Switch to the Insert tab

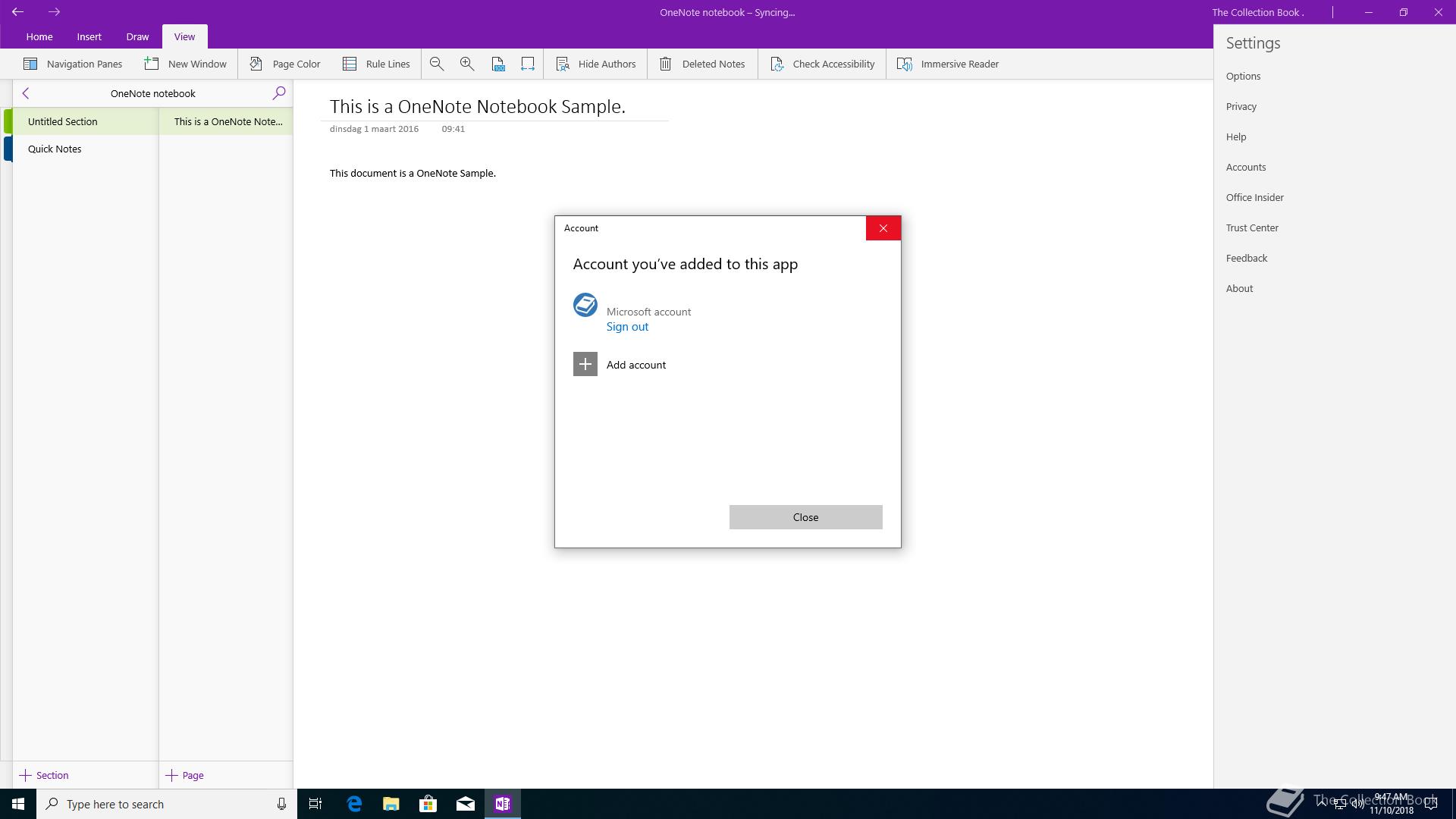click(x=89, y=36)
